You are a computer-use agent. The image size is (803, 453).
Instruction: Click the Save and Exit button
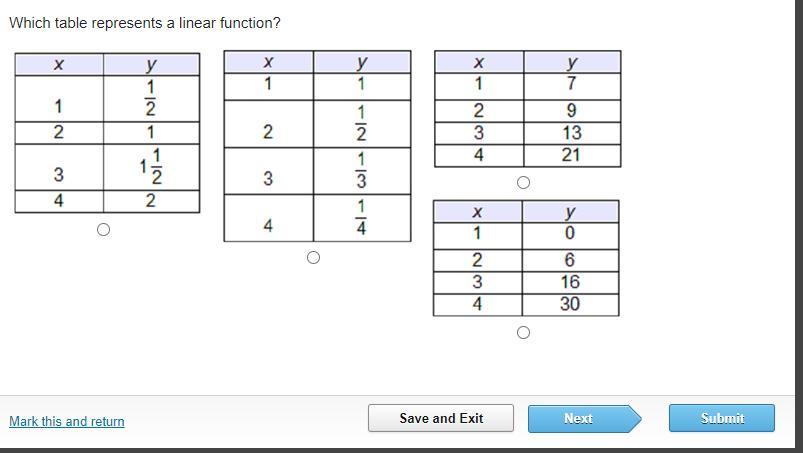pos(441,418)
